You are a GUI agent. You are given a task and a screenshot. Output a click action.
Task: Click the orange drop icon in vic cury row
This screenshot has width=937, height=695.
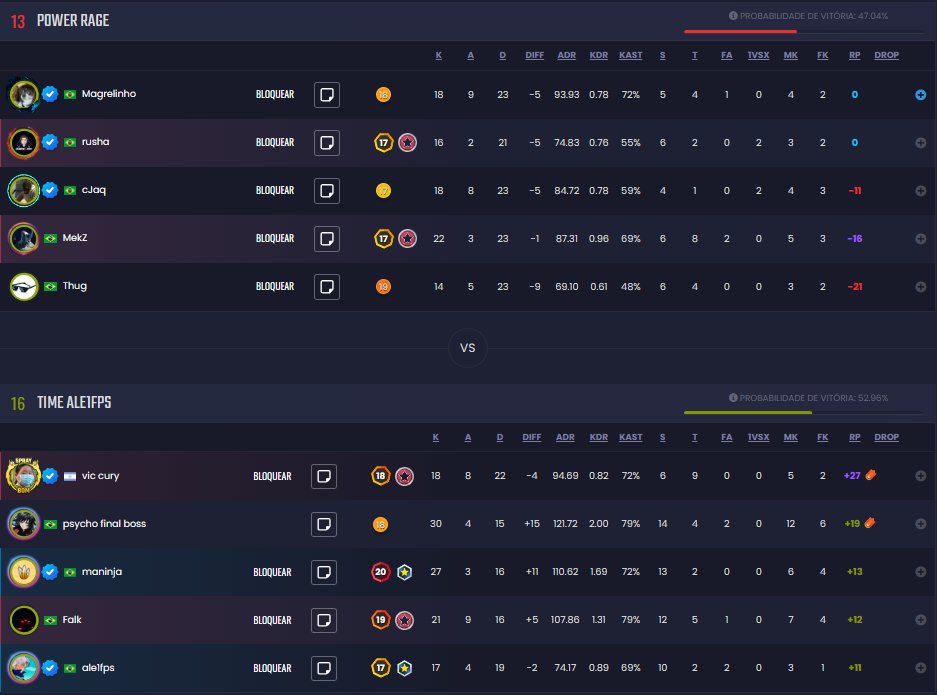point(871,475)
